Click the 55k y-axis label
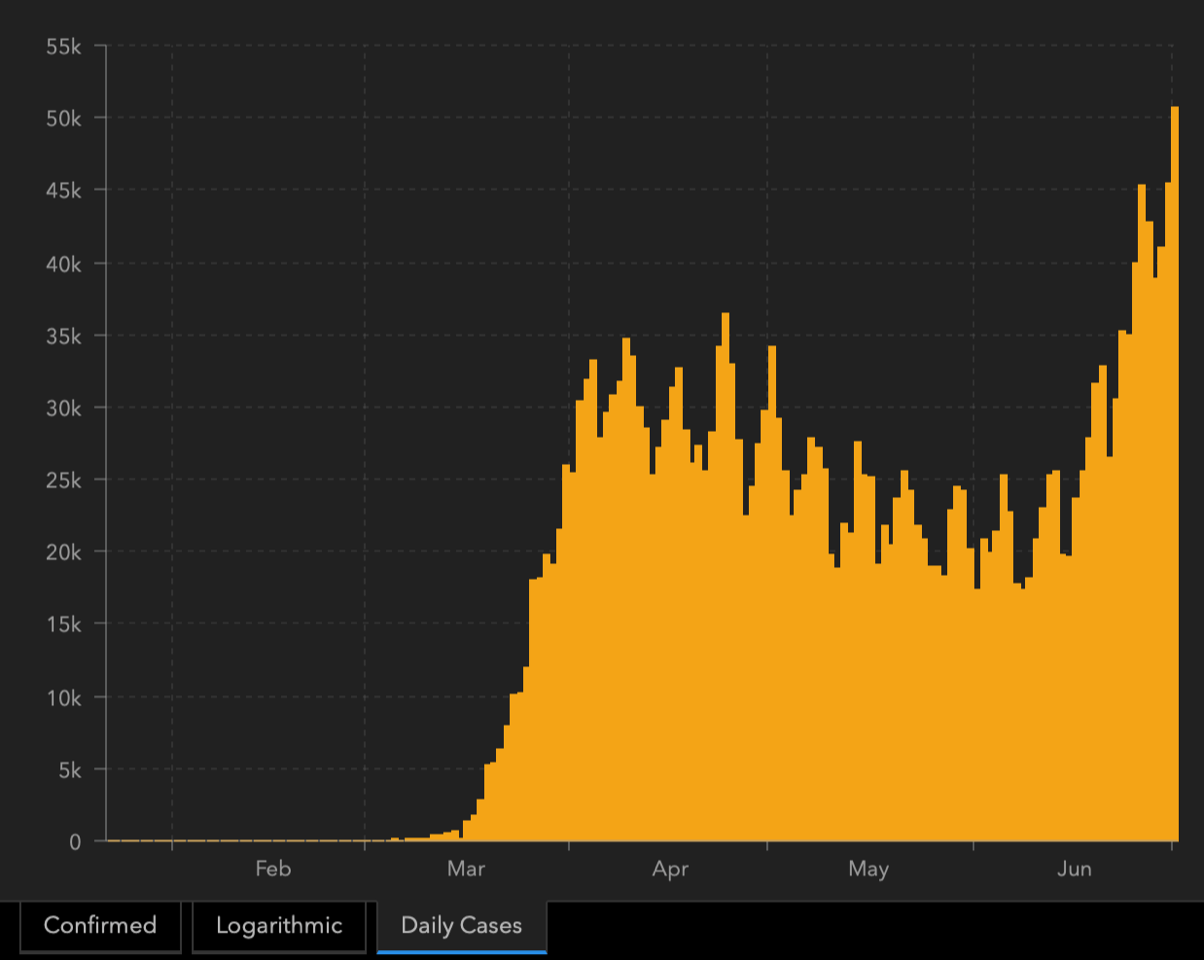Viewport: 1204px width, 960px height. 63,46
